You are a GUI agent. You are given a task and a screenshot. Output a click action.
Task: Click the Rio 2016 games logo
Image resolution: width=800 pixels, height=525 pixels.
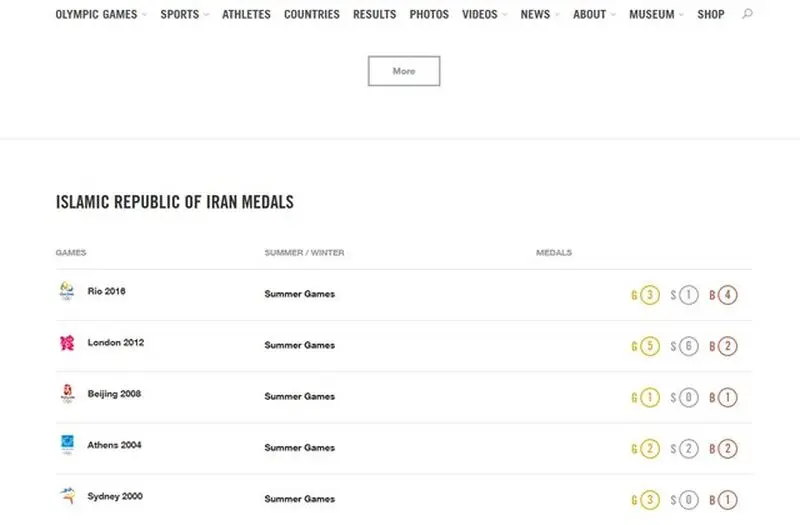(67, 291)
